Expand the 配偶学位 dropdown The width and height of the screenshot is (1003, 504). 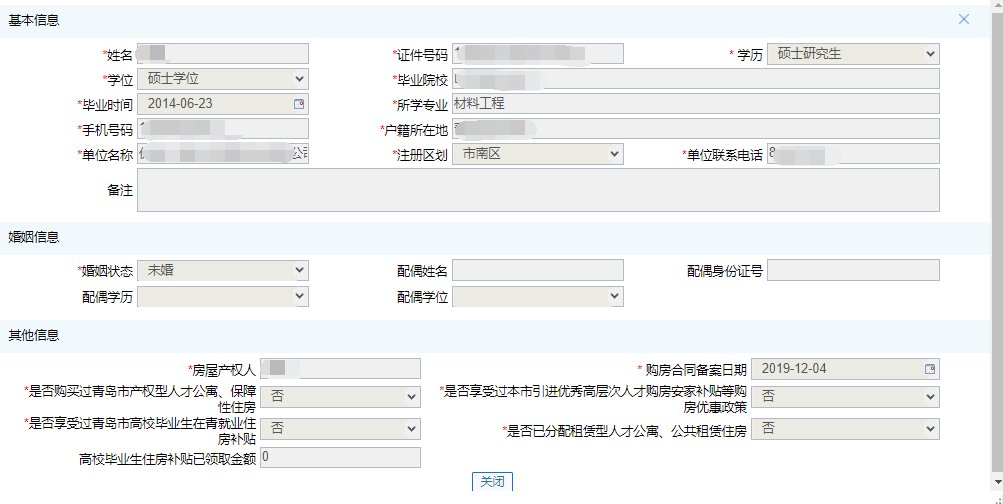click(538, 297)
